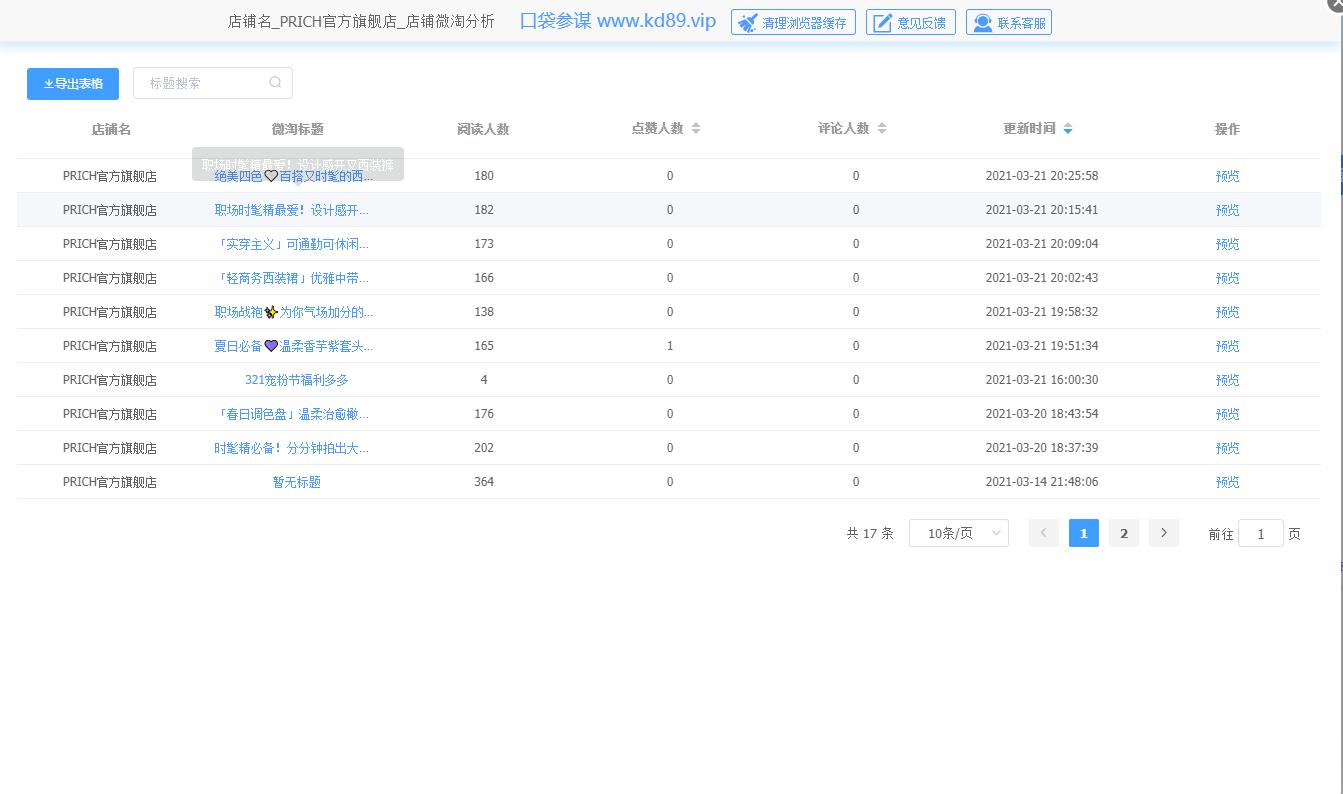Sort by 点赞人数 ascending arrow
Screen dimensions: 1343x794
pyautogui.click(x=696, y=124)
